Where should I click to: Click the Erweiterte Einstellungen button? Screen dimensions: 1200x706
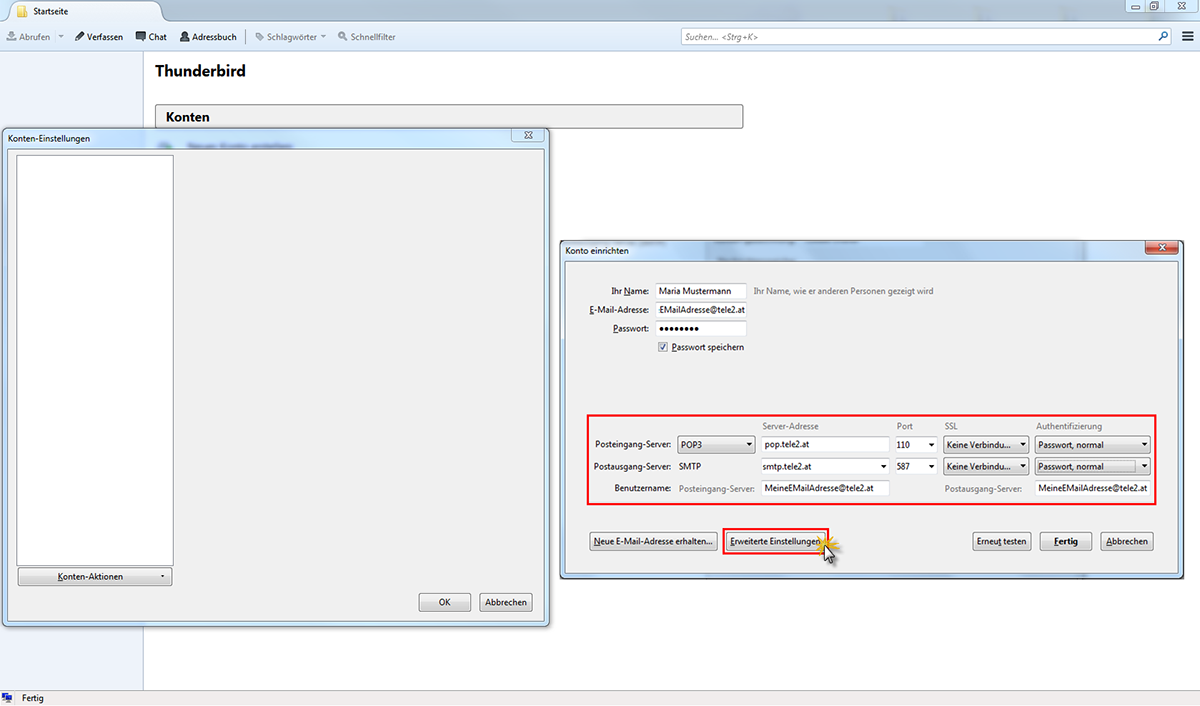775,541
